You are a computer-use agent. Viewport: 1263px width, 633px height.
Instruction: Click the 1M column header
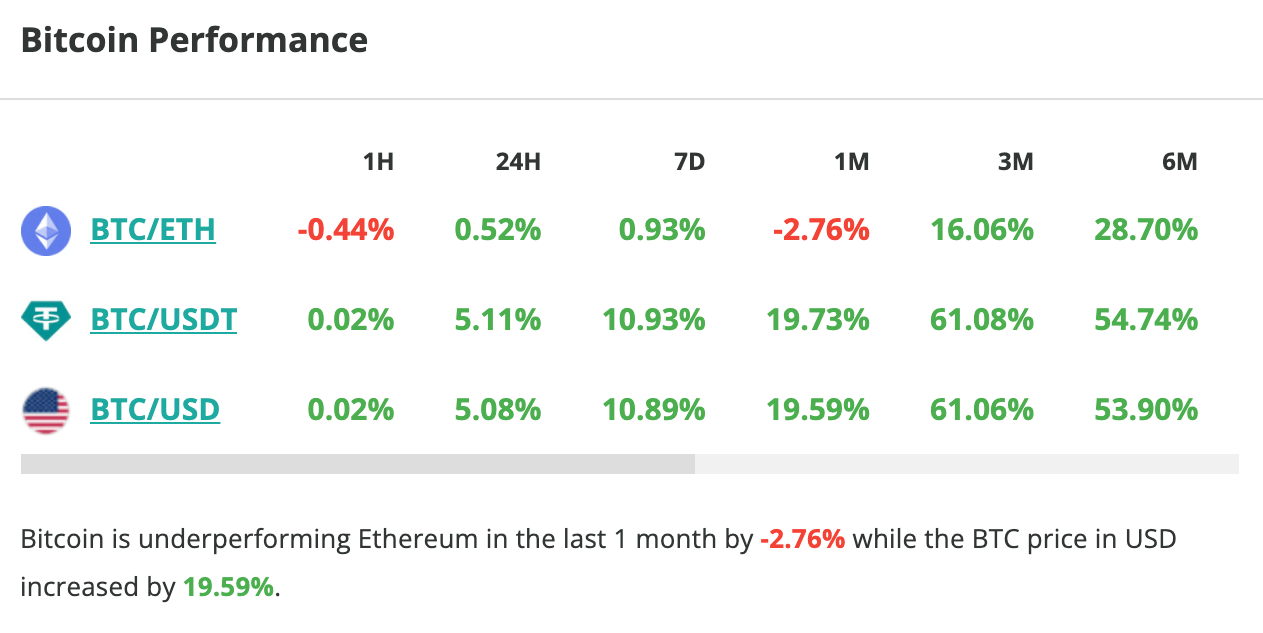[851, 161]
